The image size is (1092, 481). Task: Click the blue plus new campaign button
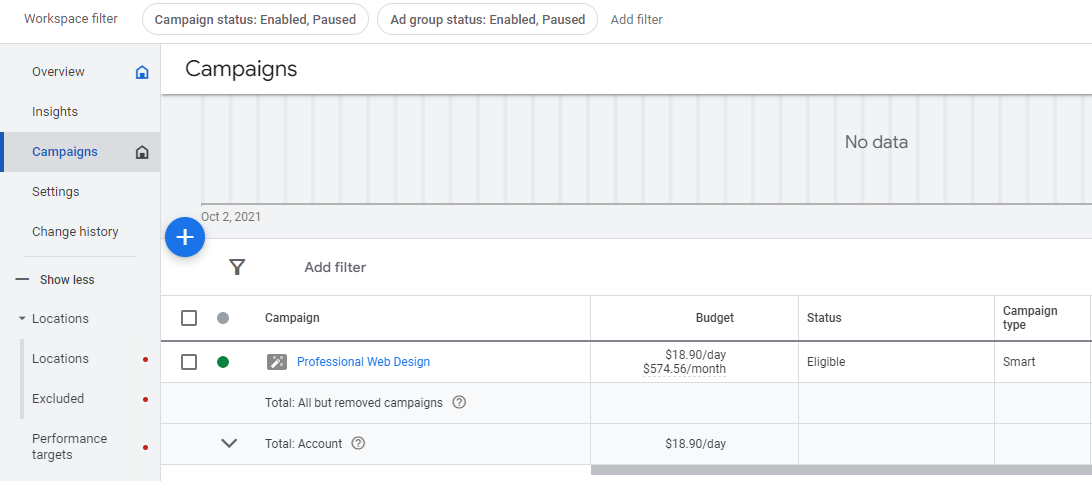(185, 237)
